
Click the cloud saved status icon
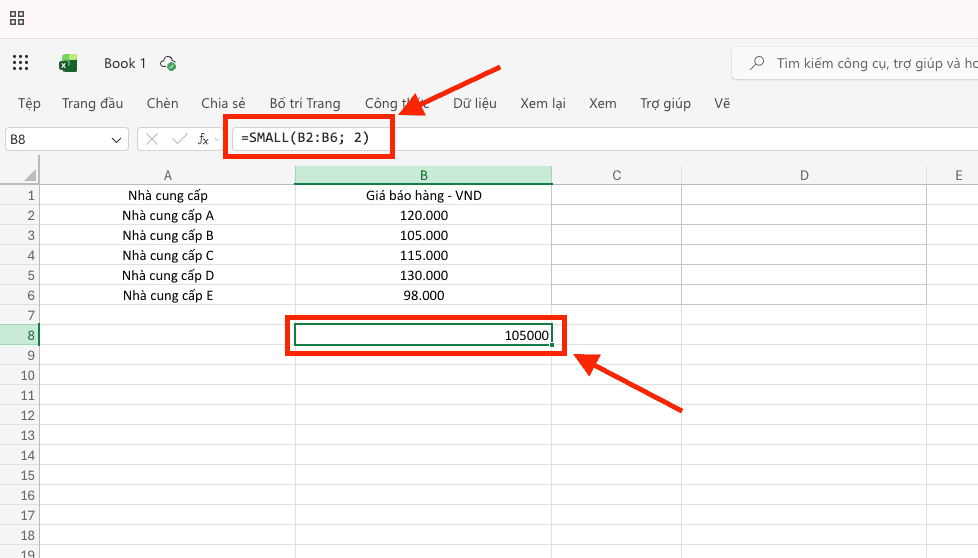pos(168,63)
